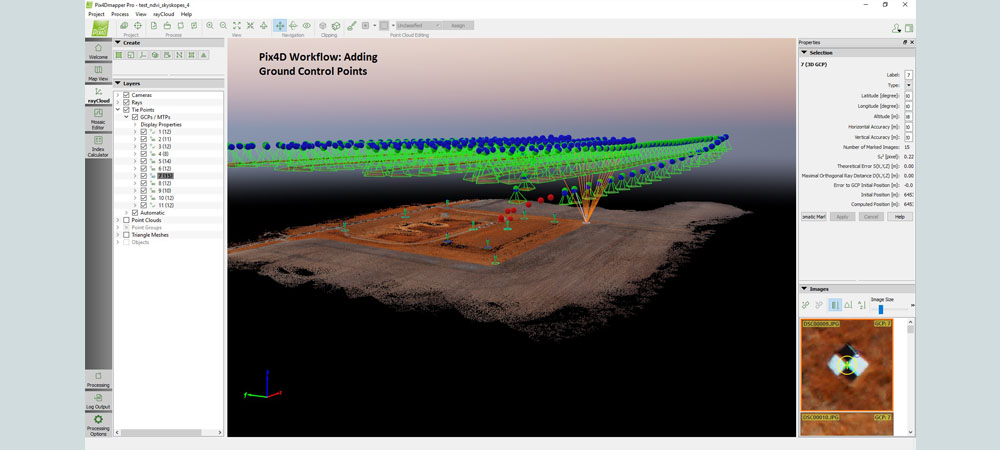
Task: Click the Assign point class button
Action: (459, 25)
